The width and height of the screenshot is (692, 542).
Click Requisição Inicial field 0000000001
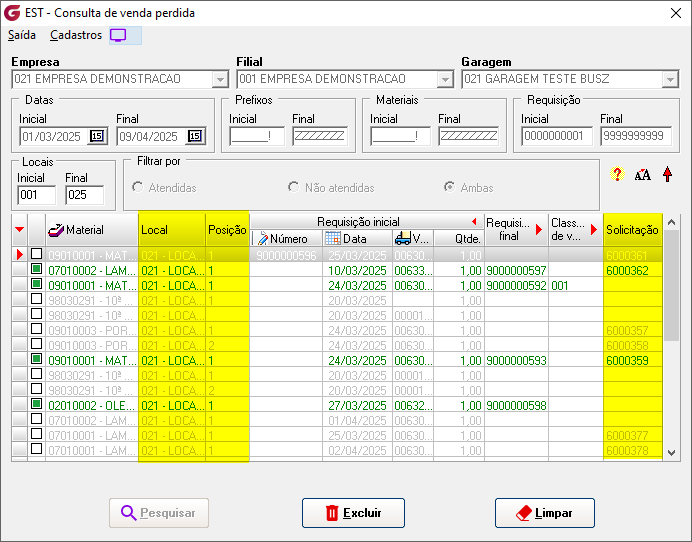557,136
